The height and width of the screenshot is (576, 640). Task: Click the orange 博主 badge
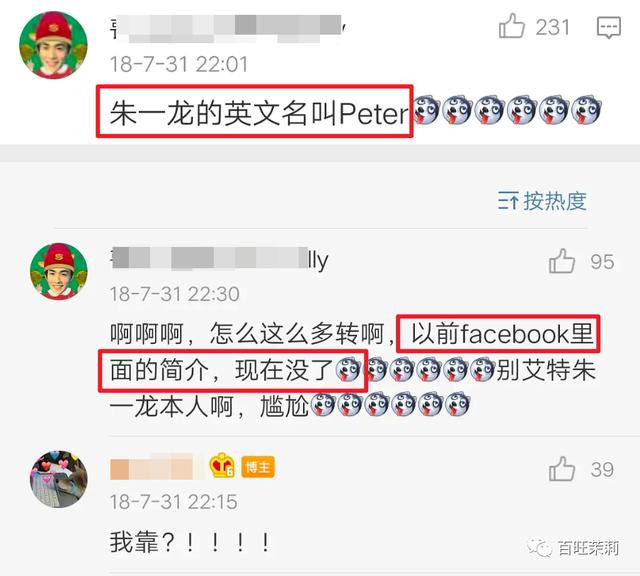point(258,467)
